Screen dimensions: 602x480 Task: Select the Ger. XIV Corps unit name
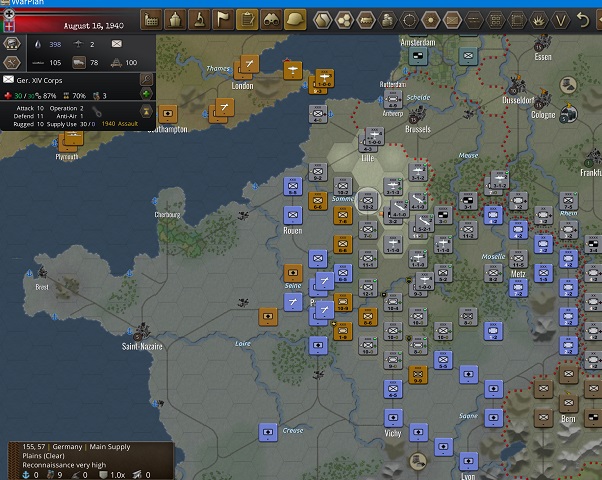[x=39, y=80]
